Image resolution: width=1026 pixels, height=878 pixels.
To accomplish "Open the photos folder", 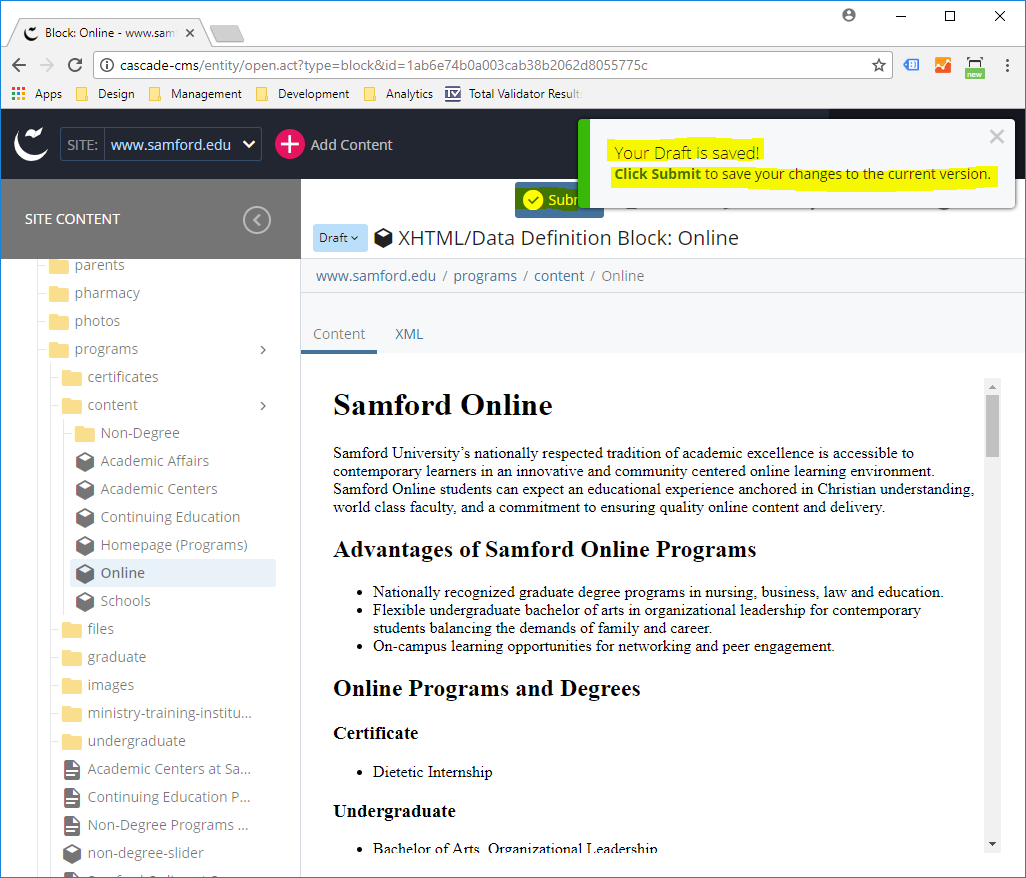I will point(84,321).
